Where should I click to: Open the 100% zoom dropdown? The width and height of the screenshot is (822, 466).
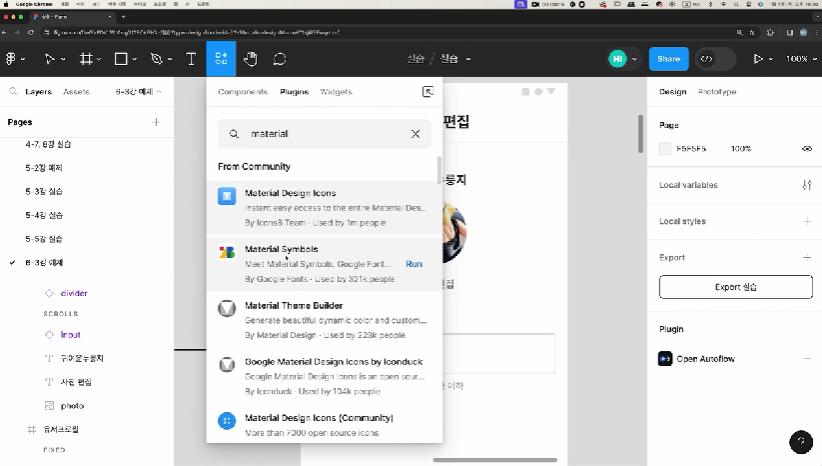point(801,59)
